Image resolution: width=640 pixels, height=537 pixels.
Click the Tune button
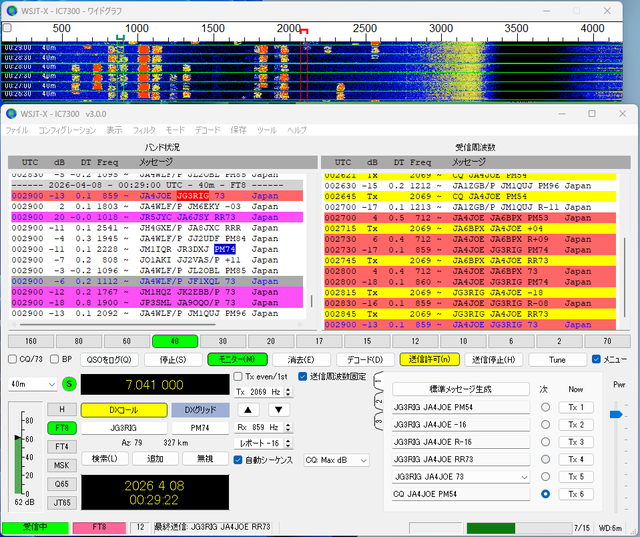click(x=558, y=359)
